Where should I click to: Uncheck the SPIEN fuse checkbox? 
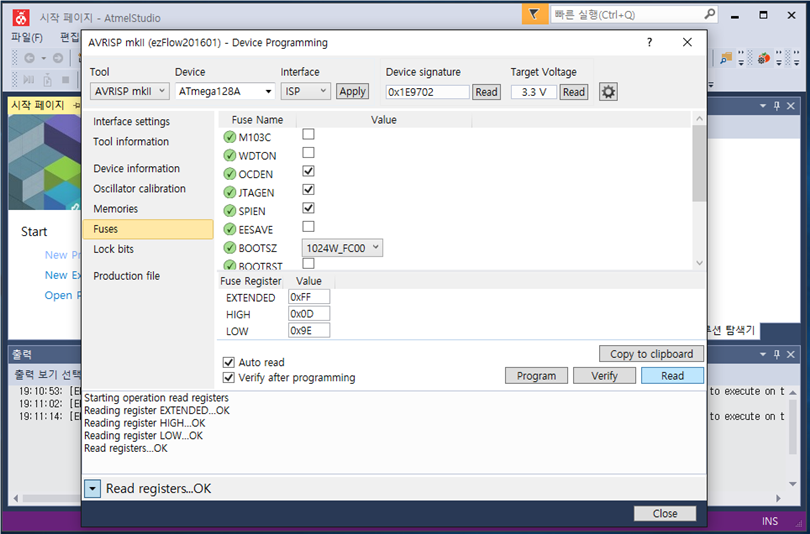pos(308,208)
